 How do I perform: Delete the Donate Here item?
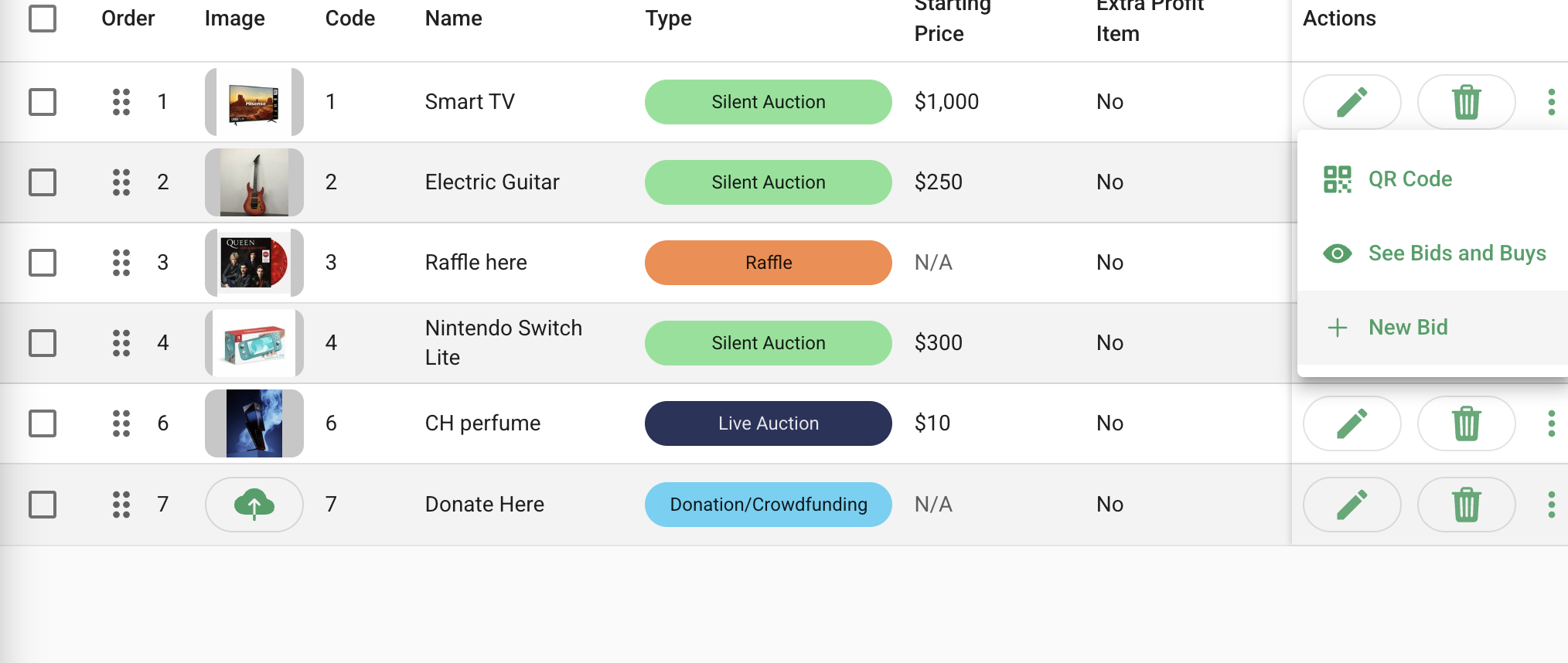point(1466,505)
